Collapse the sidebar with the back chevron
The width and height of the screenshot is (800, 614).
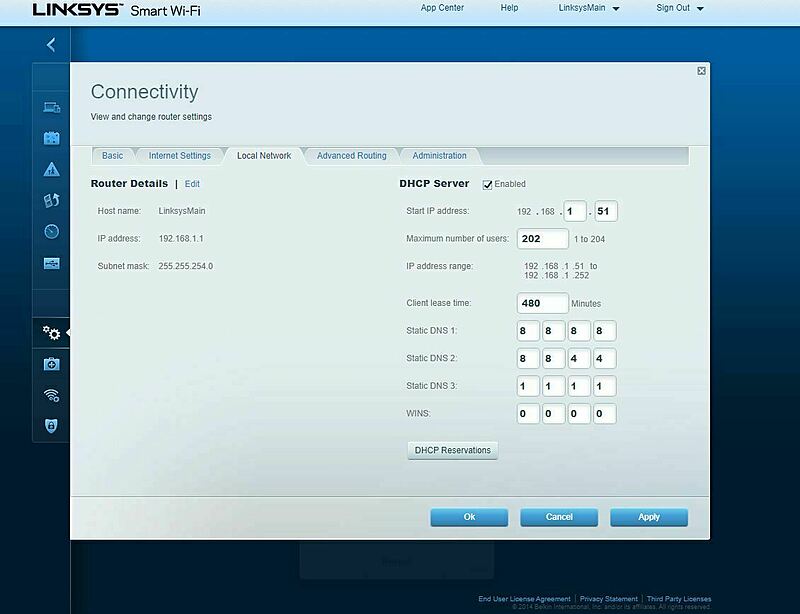pos(49,42)
